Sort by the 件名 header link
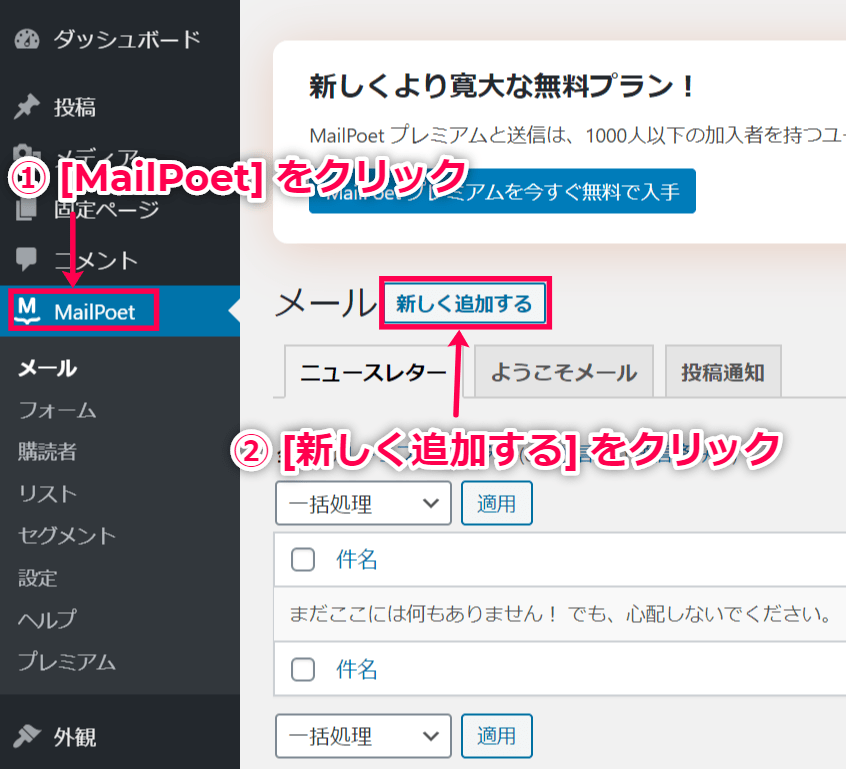The image size is (846, 769). tap(357, 559)
